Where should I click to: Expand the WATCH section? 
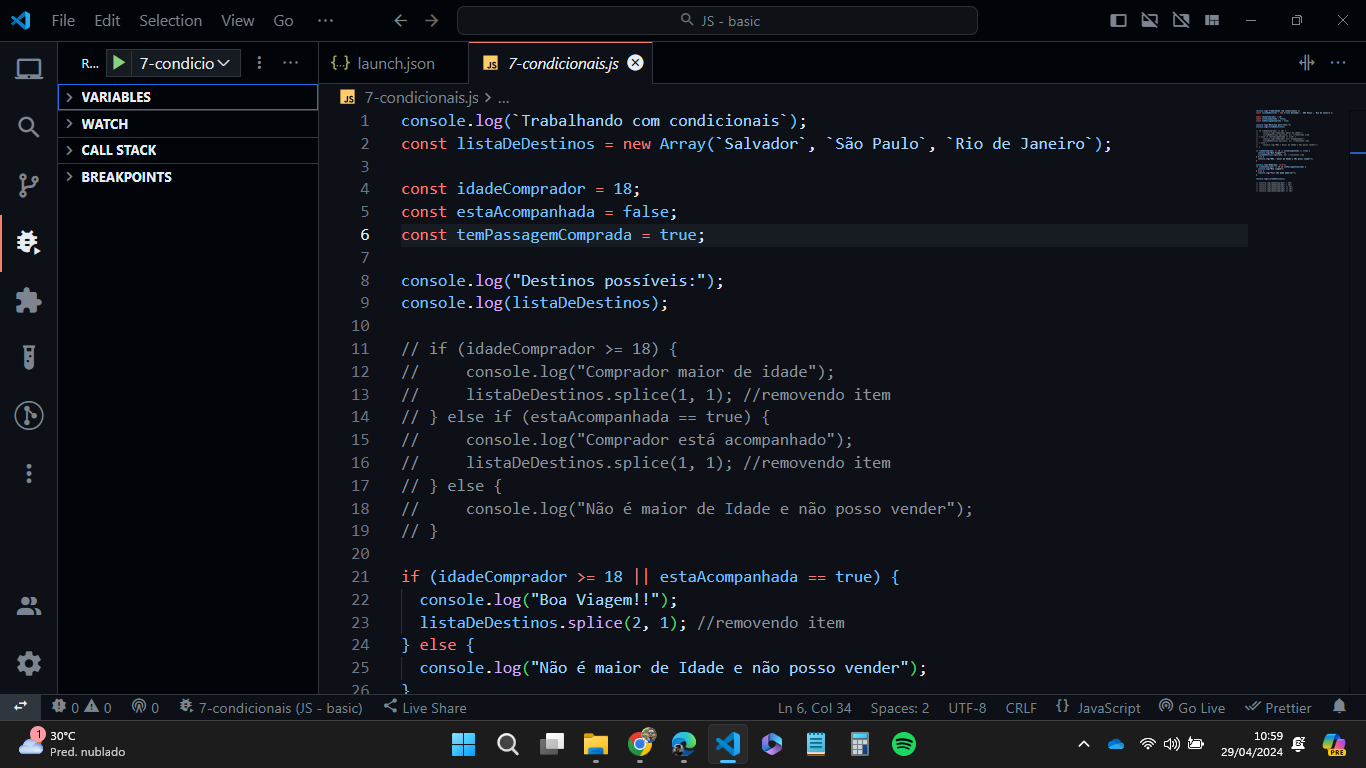(188, 124)
